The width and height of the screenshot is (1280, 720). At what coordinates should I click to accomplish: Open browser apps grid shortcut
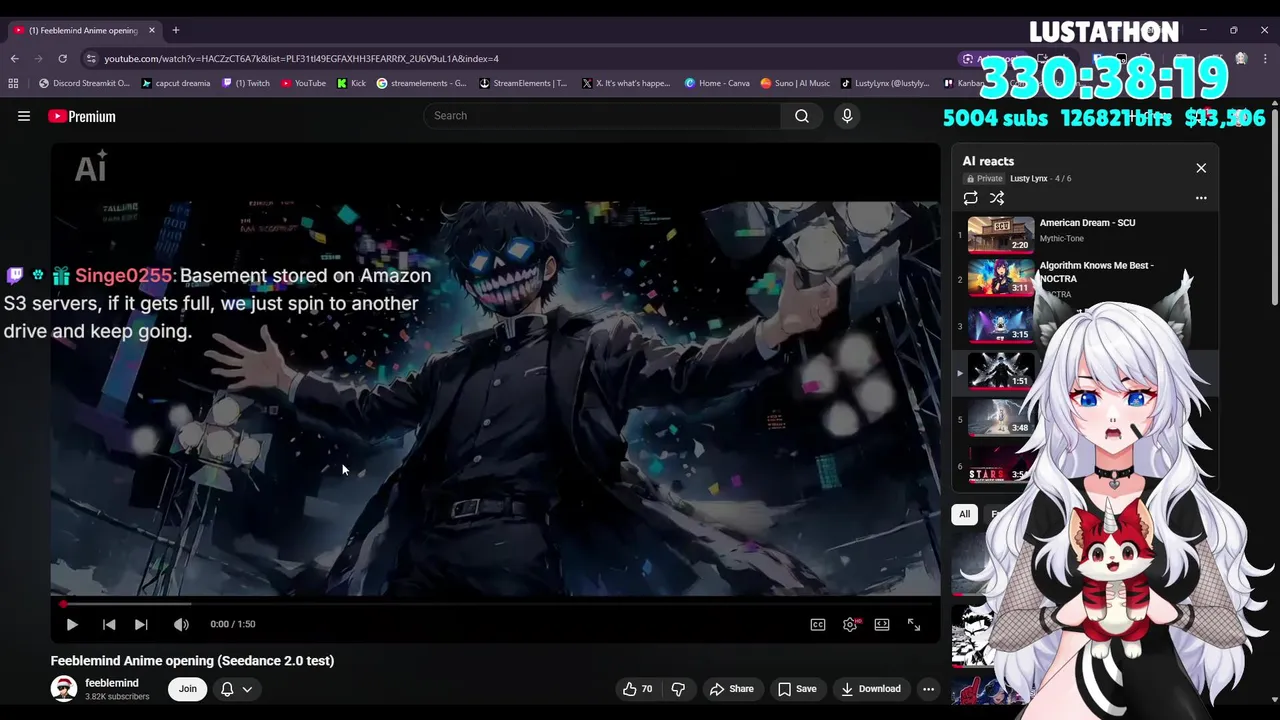[13, 83]
